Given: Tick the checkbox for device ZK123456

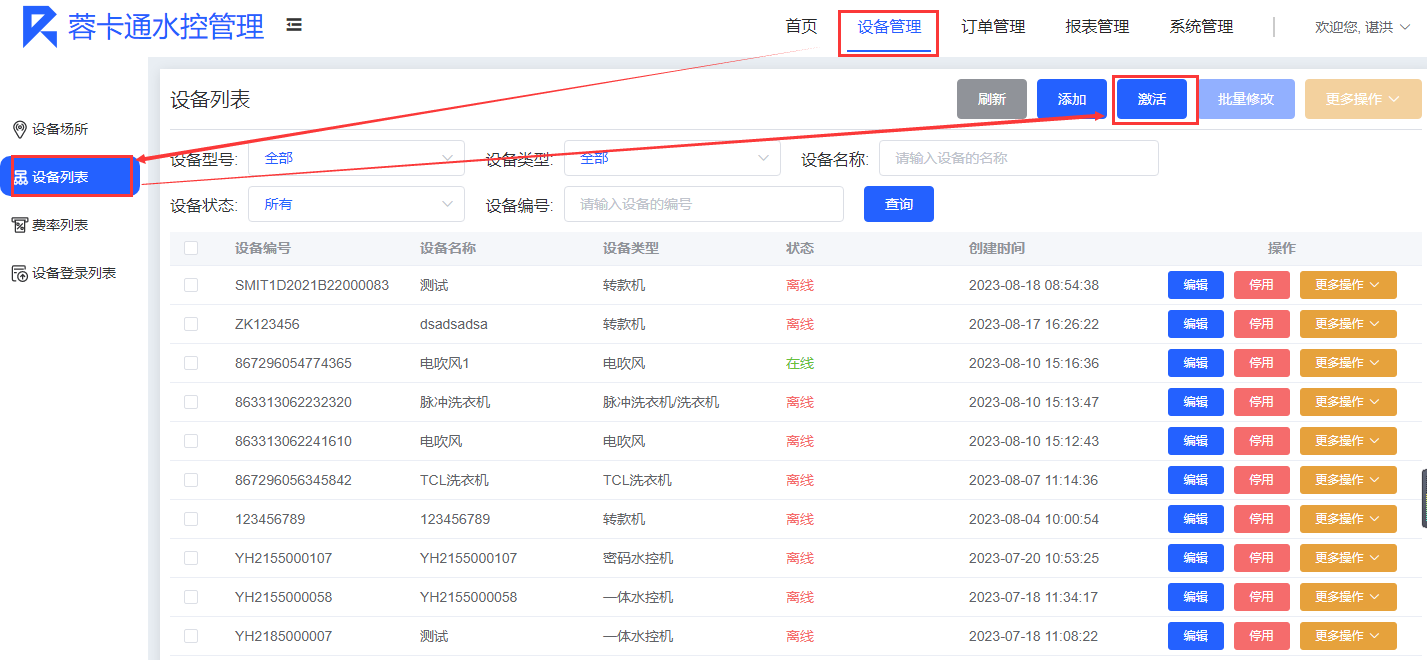Looking at the screenshot, I should (x=191, y=324).
